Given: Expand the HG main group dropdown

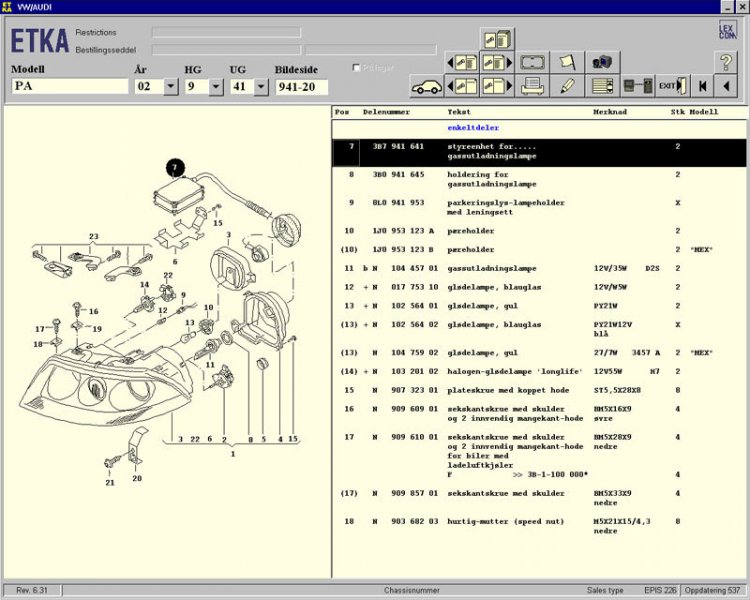Looking at the screenshot, I should point(215,87).
